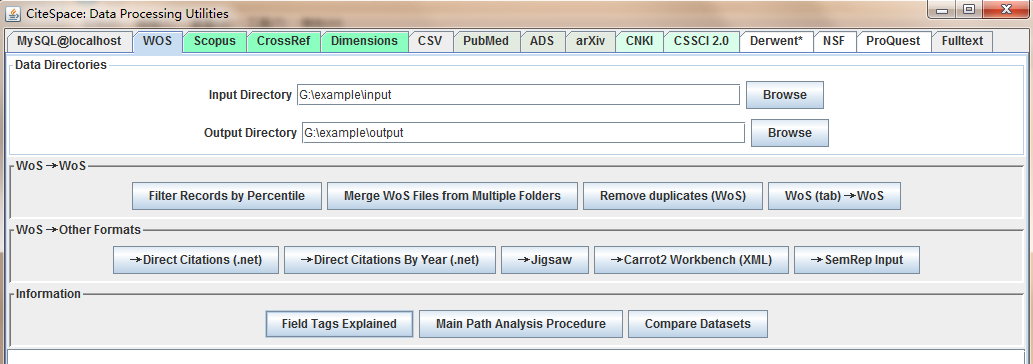Open the CrossRef tab
The width and height of the screenshot is (1033, 364).
(283, 41)
